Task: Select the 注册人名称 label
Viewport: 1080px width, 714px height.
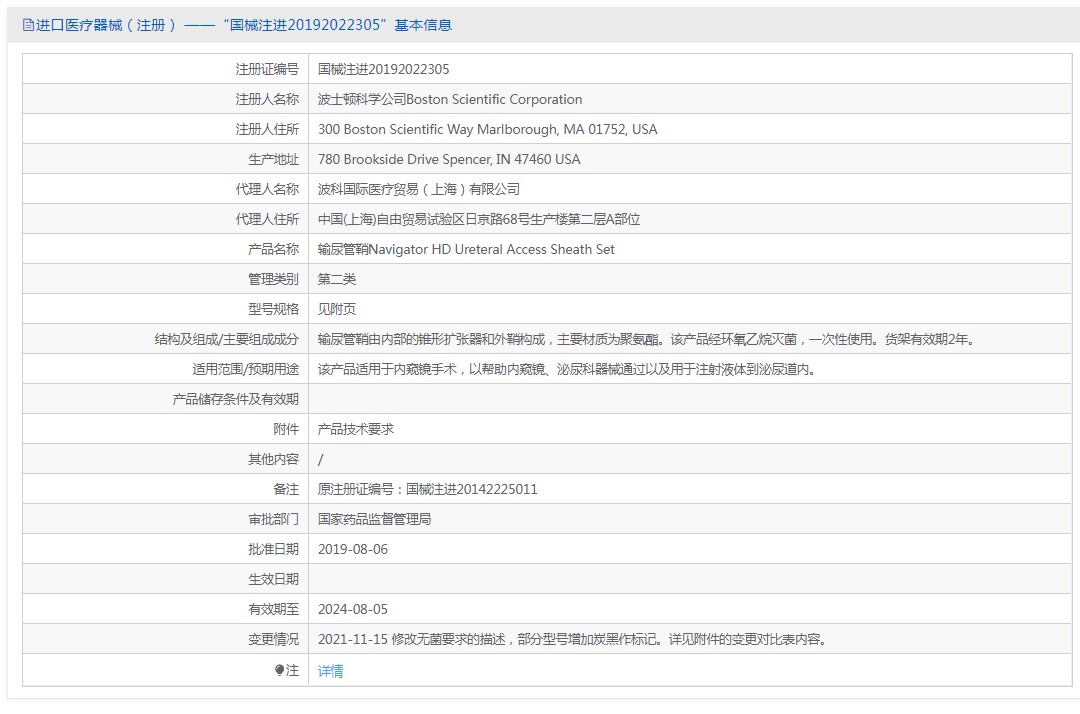Action: click(267, 99)
